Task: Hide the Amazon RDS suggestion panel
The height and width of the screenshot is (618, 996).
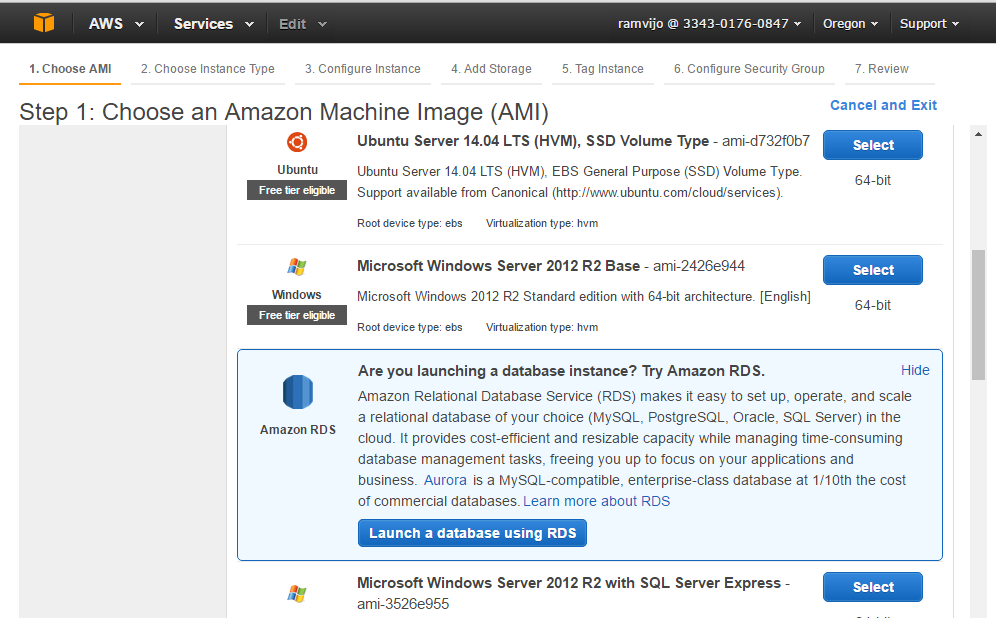Action: 915,370
